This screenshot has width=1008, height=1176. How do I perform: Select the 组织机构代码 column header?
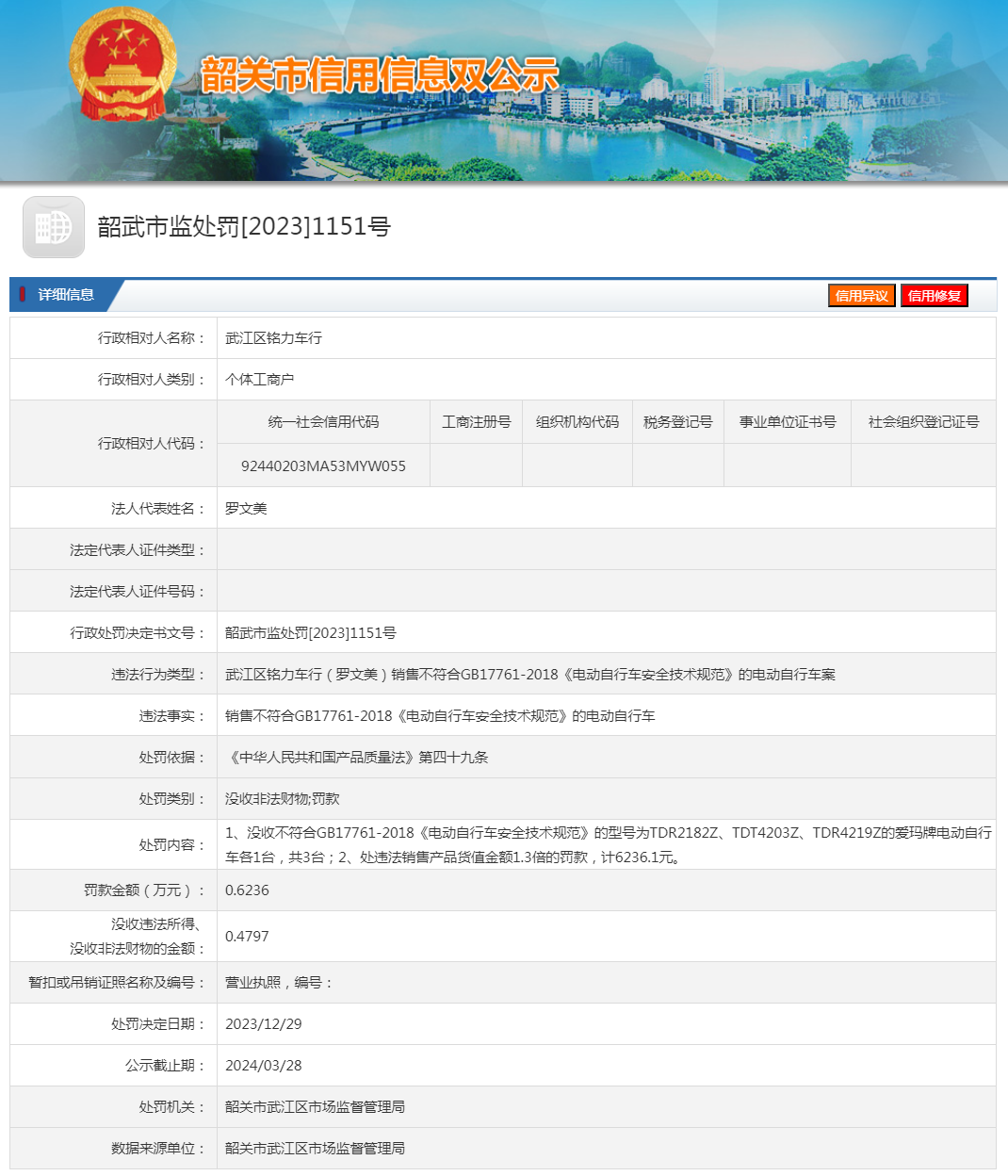577,422
